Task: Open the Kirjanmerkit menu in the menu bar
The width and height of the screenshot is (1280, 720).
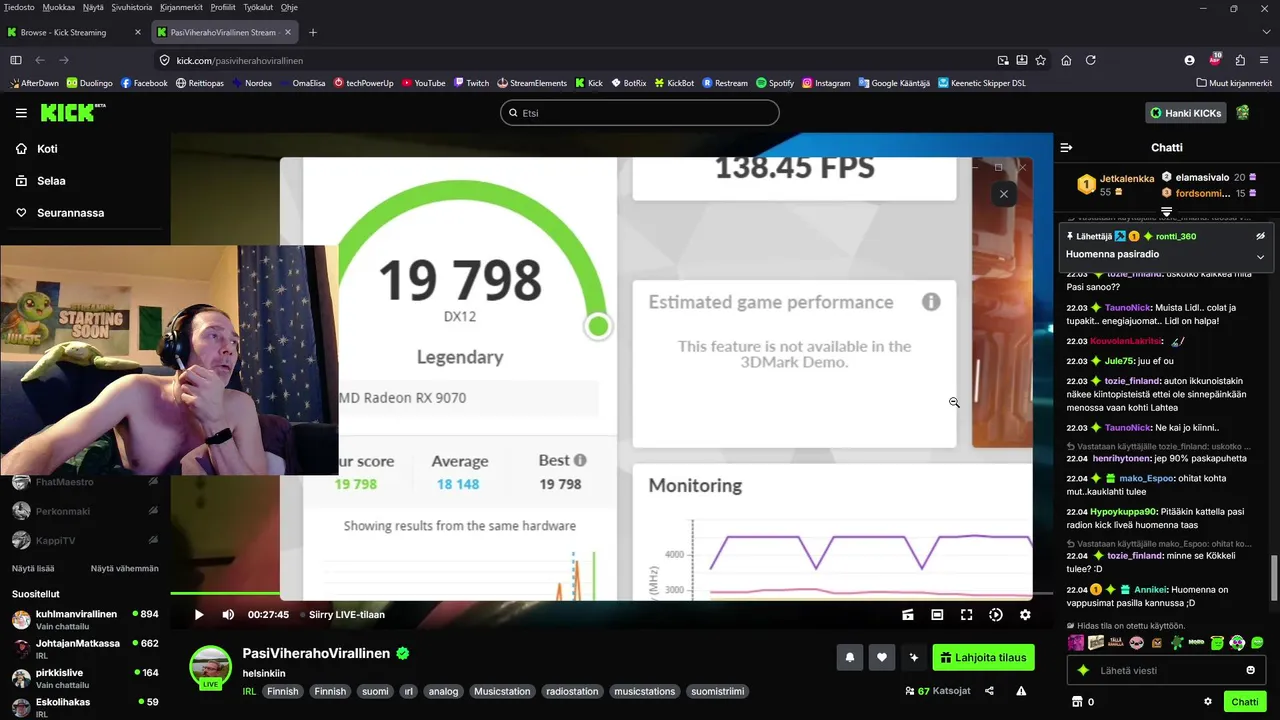Action: (x=181, y=7)
